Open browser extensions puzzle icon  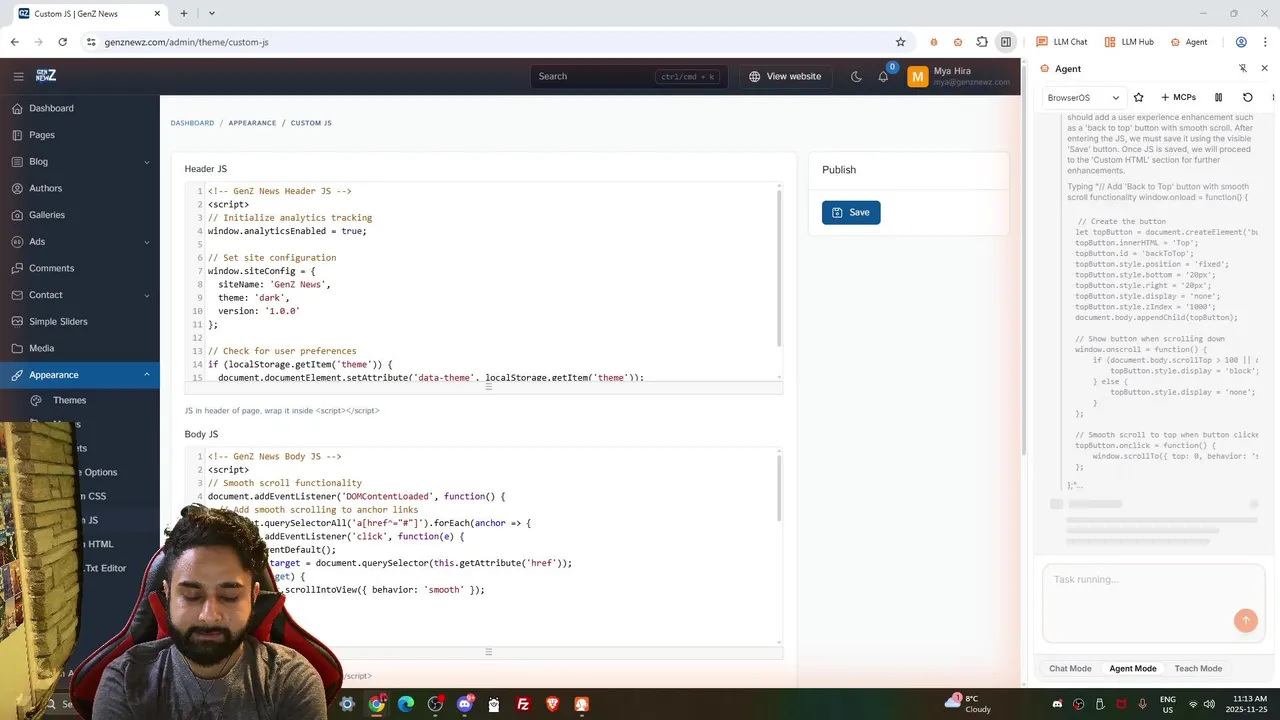point(982,42)
